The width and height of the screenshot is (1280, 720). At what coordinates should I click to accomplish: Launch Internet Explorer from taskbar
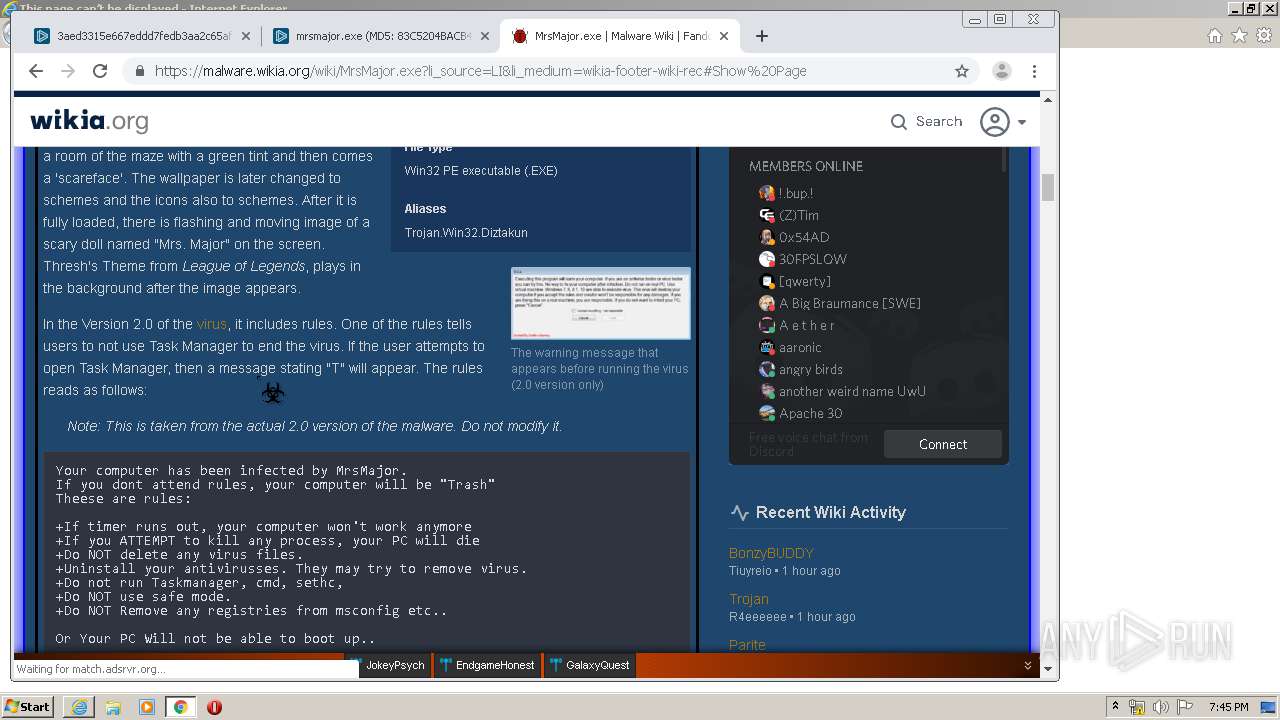[x=79, y=707]
